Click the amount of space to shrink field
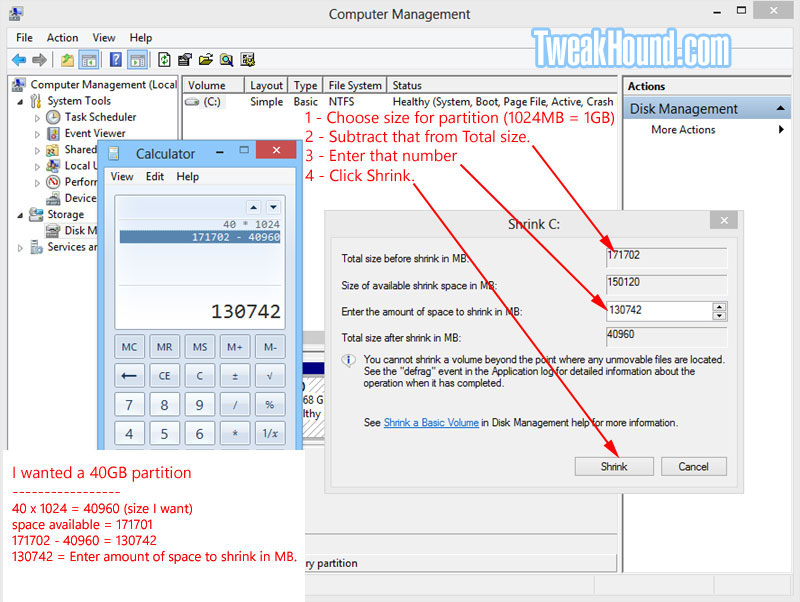This screenshot has width=800, height=602. click(659, 311)
